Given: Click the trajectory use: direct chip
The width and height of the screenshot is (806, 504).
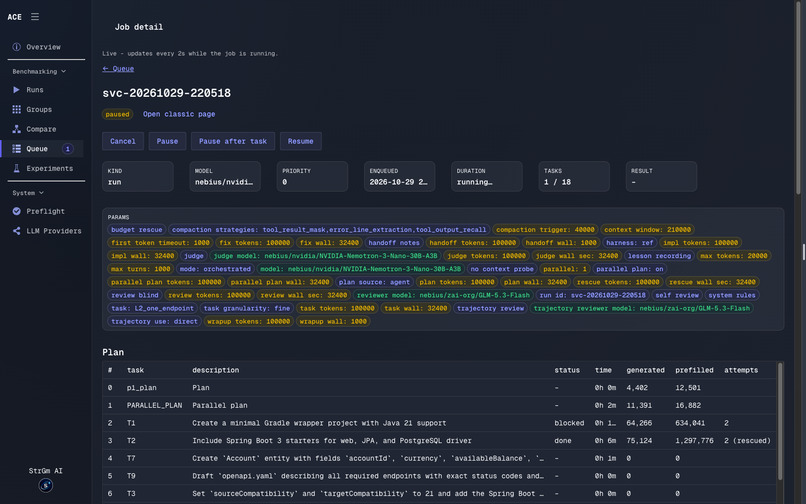Looking at the screenshot, I should (x=154, y=321).
